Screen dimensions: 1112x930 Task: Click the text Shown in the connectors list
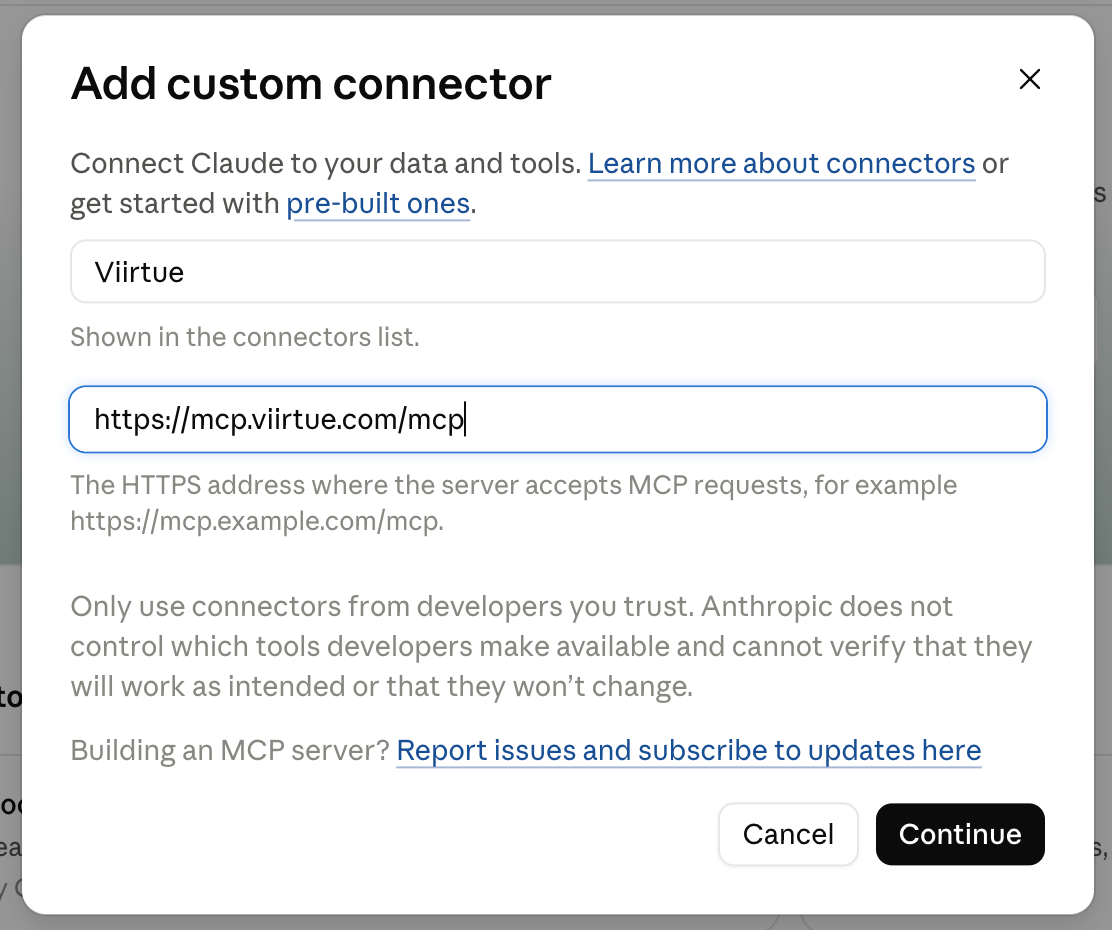pyautogui.click(x=245, y=337)
